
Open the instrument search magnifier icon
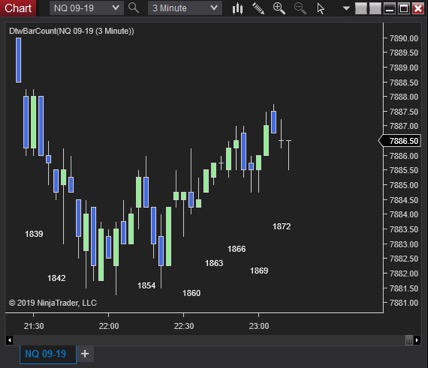(134, 8)
